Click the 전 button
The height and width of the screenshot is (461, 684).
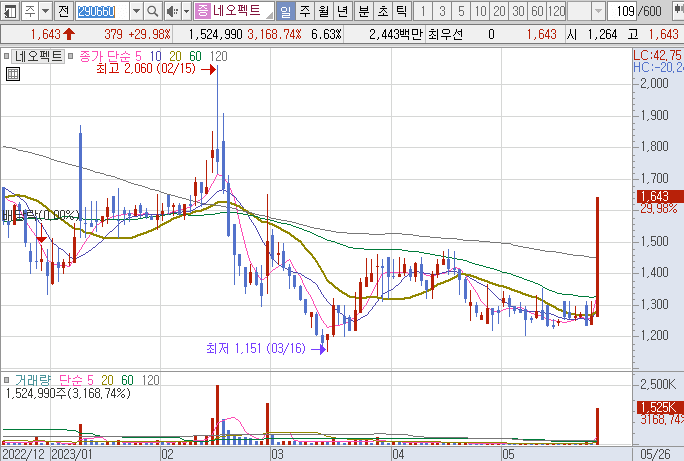64,11
